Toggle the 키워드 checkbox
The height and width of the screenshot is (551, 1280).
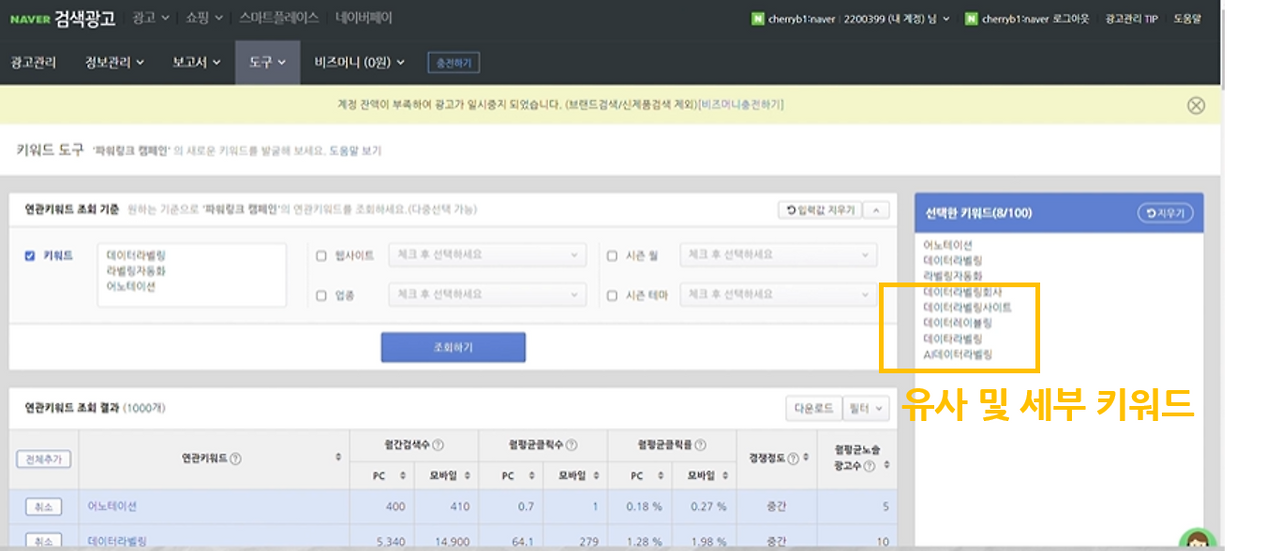[29, 256]
